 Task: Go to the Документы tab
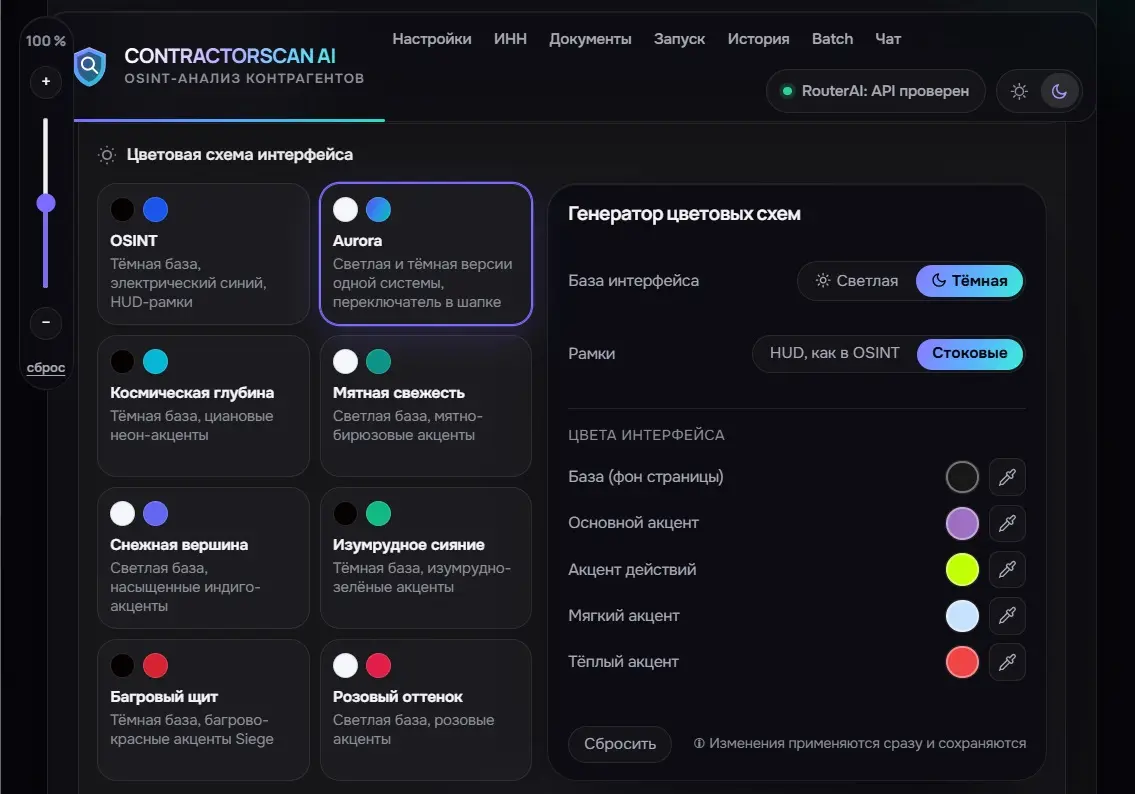(590, 39)
